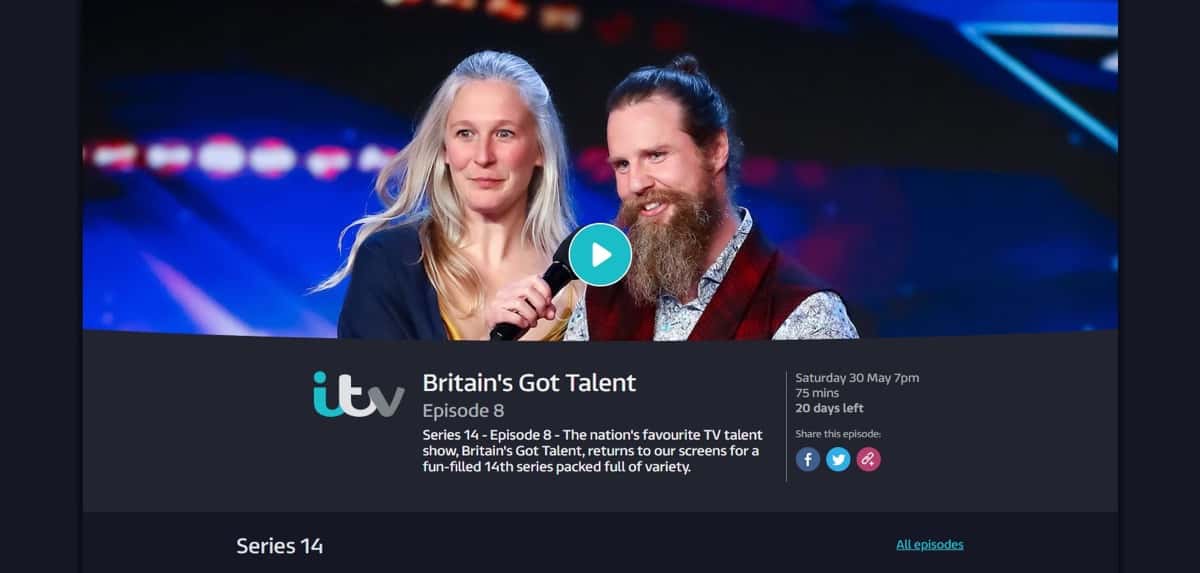
Task: Click the Episode 8 subtitle
Action: tap(463, 410)
